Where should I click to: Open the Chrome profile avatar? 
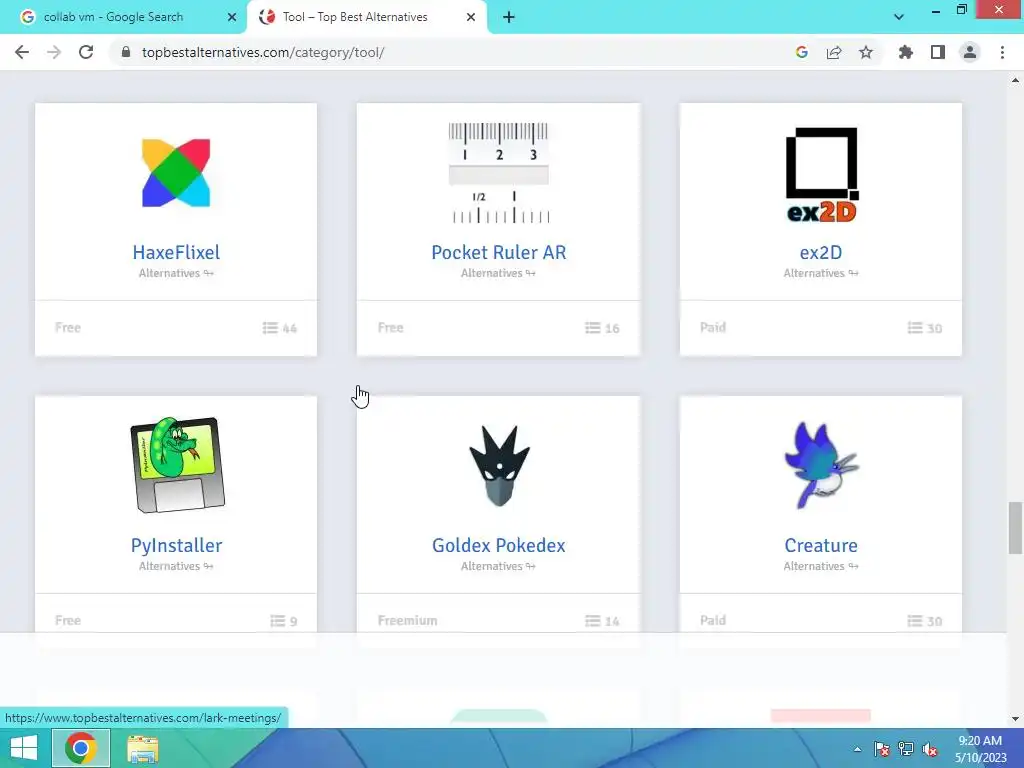coord(970,52)
